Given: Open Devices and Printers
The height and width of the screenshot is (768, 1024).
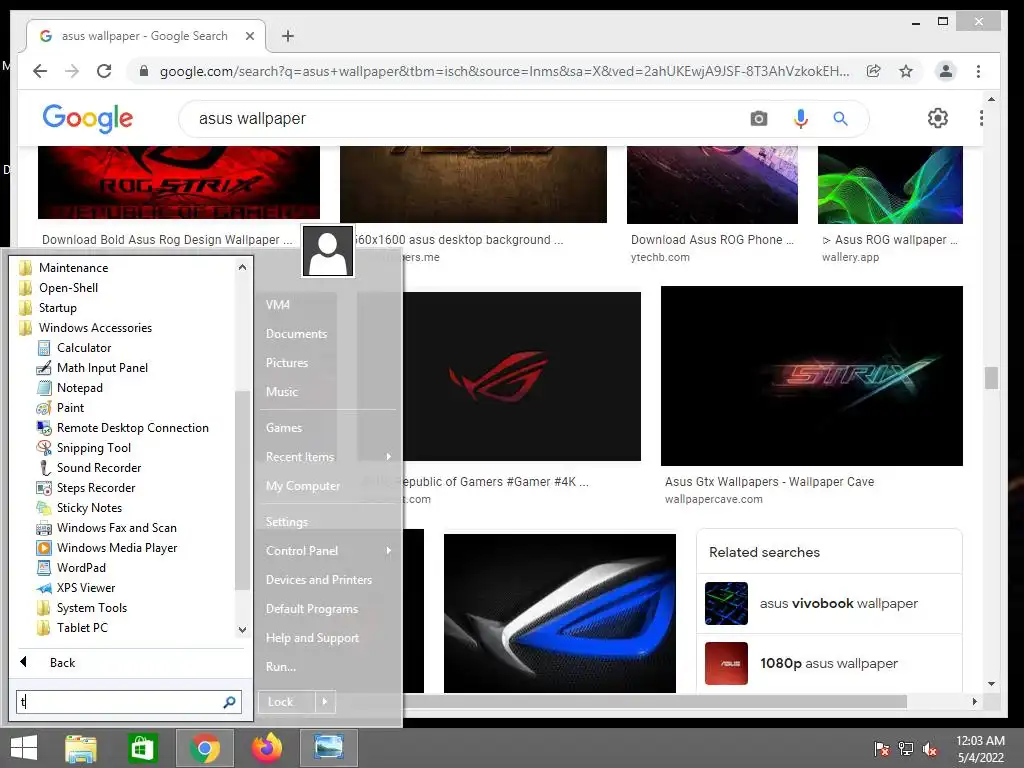Looking at the screenshot, I should coord(319,580).
